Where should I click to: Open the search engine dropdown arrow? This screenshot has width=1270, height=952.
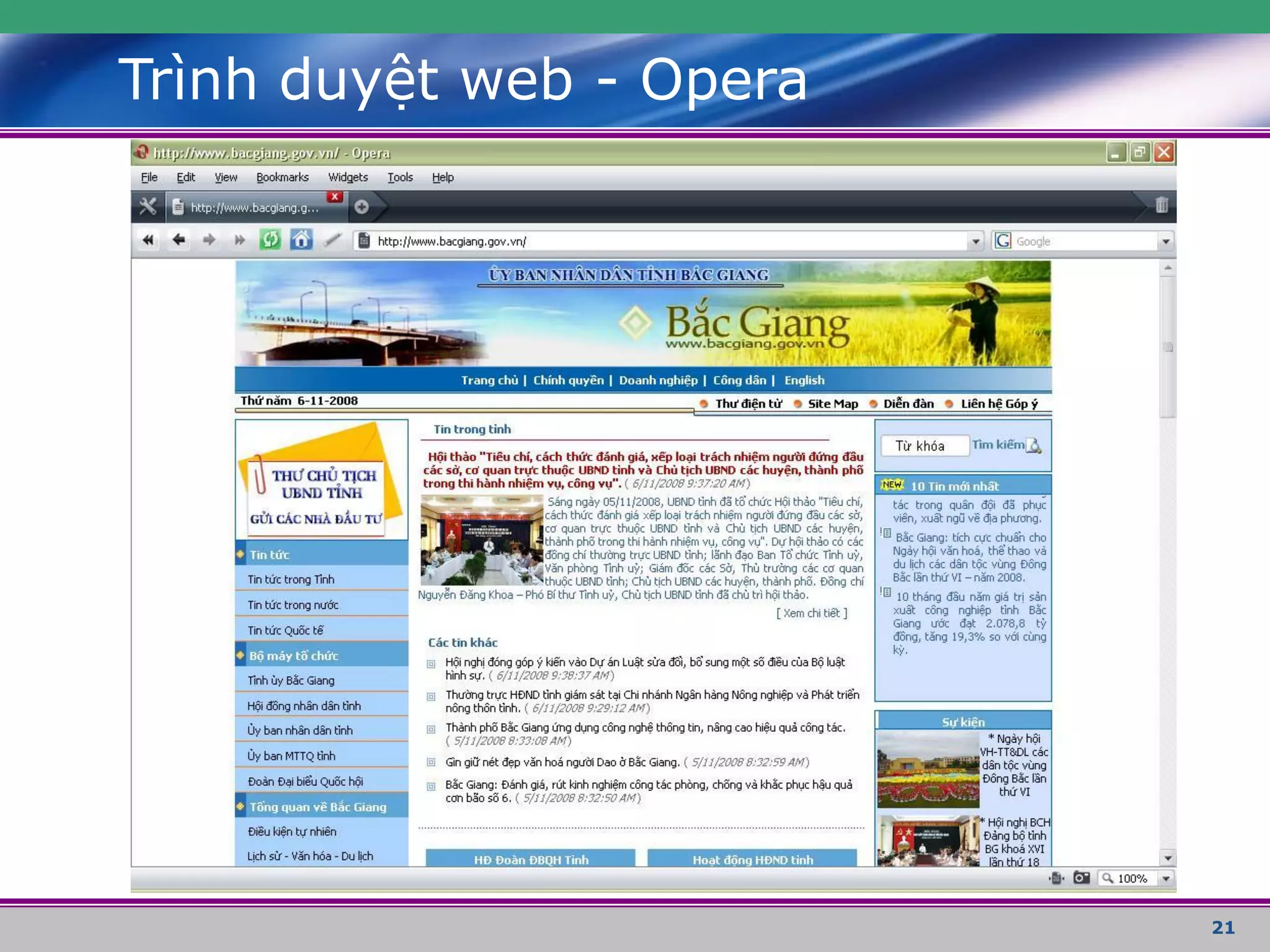coord(1166,241)
